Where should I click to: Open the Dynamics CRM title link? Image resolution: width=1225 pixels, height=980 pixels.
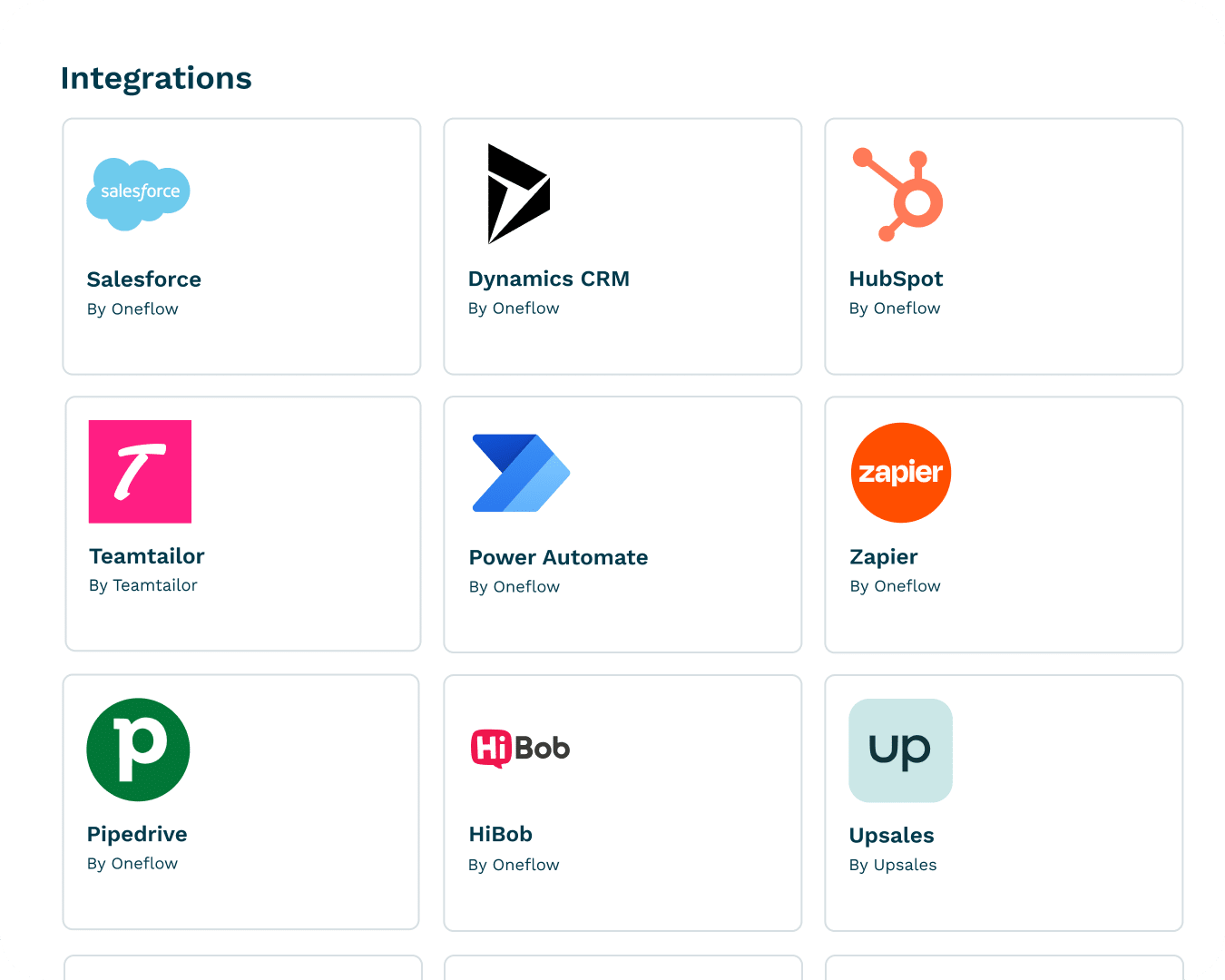click(548, 279)
